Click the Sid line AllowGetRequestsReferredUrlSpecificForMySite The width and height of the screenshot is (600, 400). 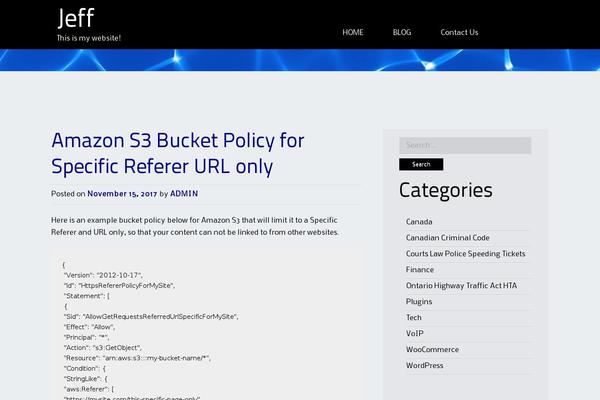151,317
